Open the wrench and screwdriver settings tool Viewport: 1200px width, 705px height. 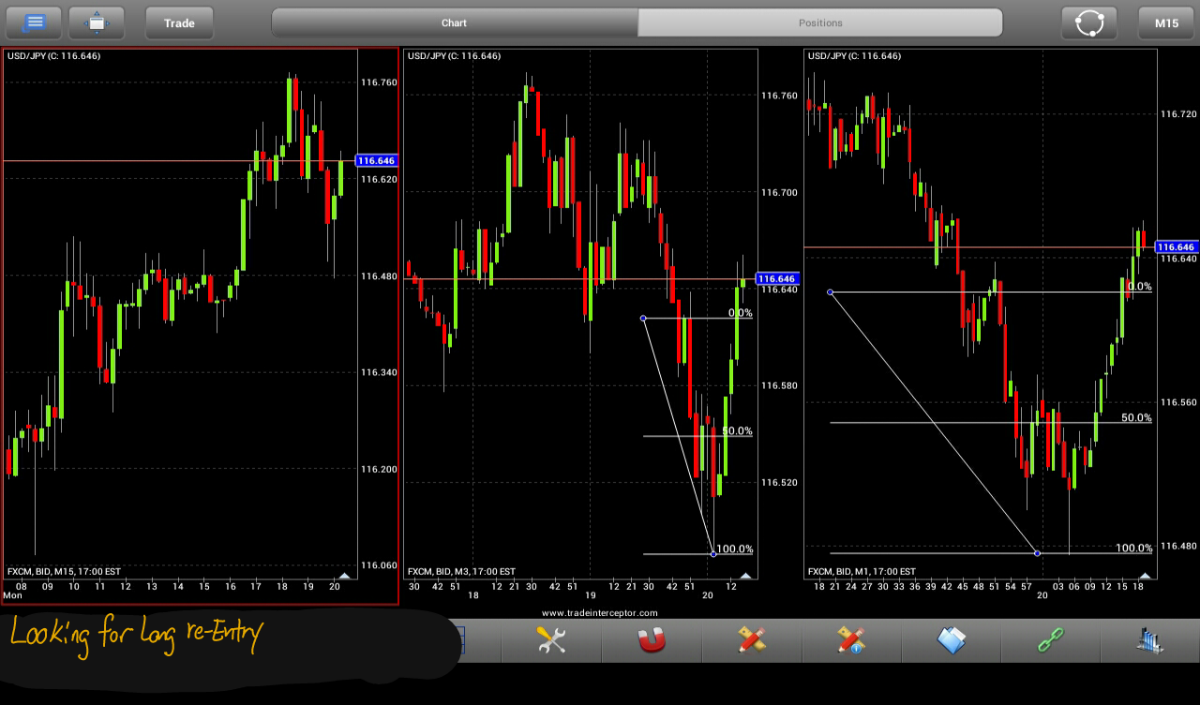coord(552,641)
